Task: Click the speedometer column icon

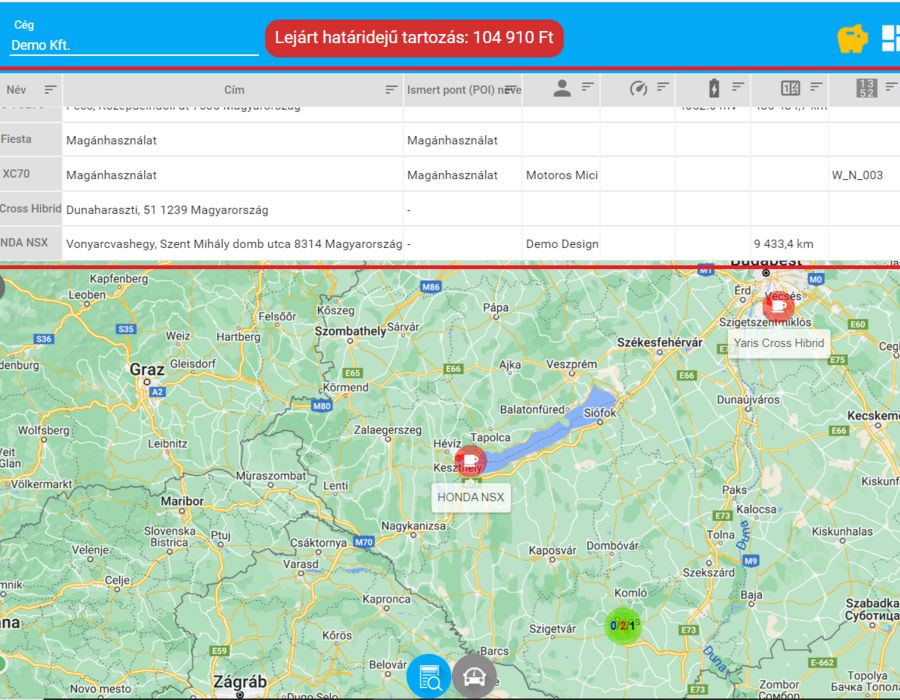Action: [x=638, y=88]
